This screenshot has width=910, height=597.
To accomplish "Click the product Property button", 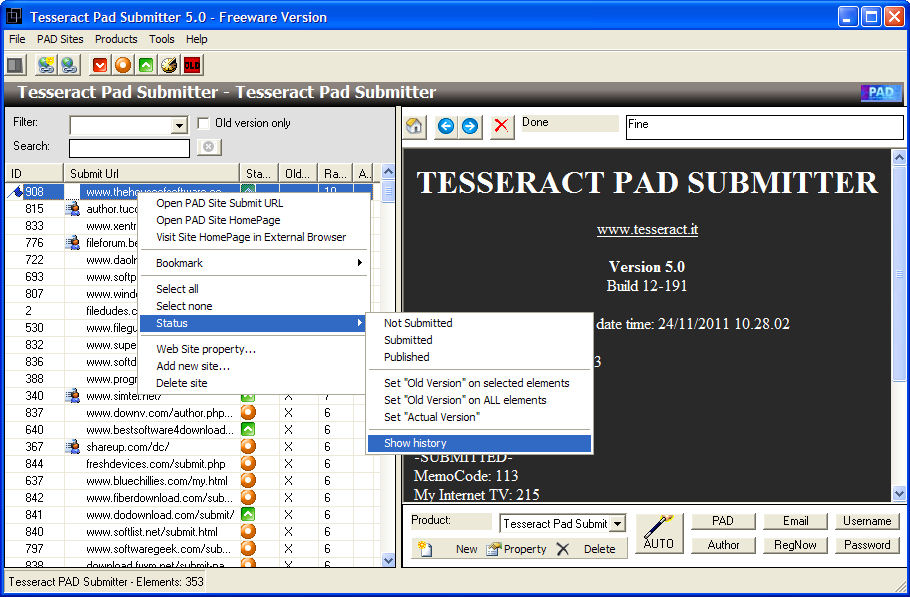I will (517, 549).
